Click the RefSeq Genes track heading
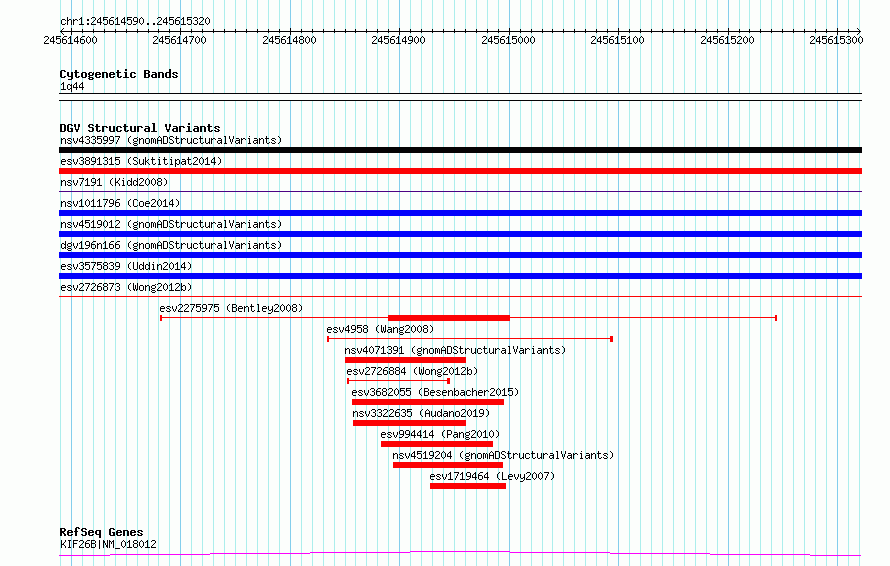Image resolution: width=890 pixels, height=566 pixels. point(101,533)
